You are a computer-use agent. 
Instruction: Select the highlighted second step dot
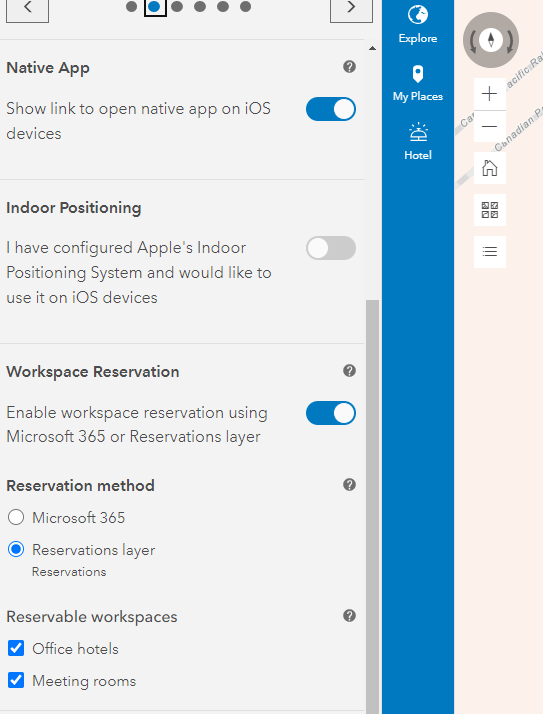(154, 6)
